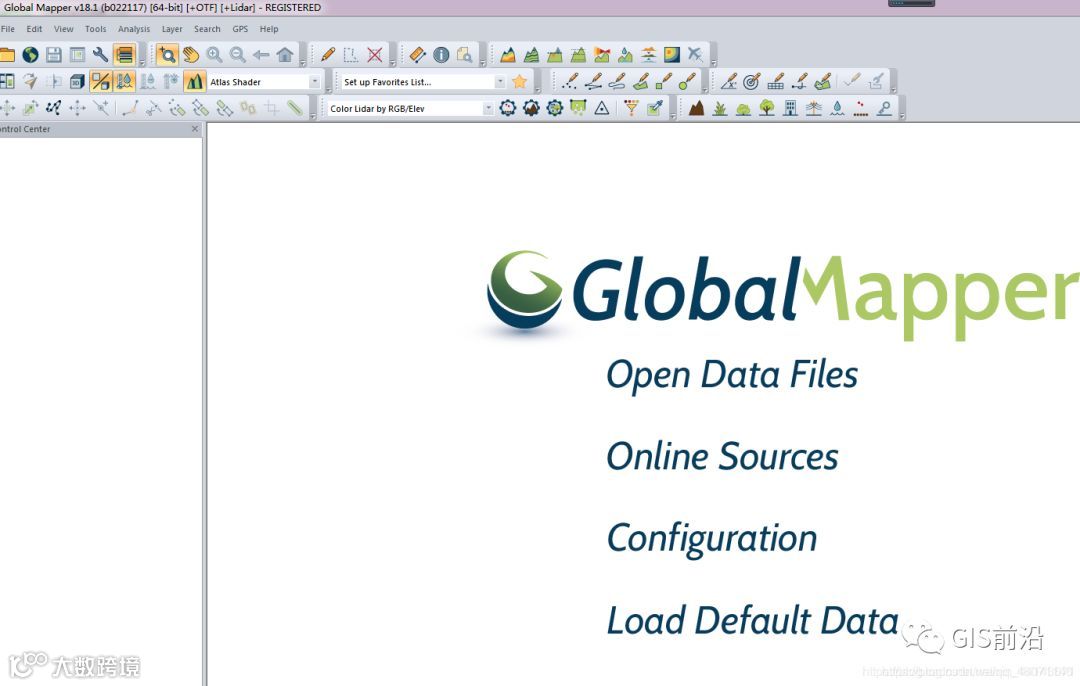Click the move vertices scribble icon

pos(54,108)
